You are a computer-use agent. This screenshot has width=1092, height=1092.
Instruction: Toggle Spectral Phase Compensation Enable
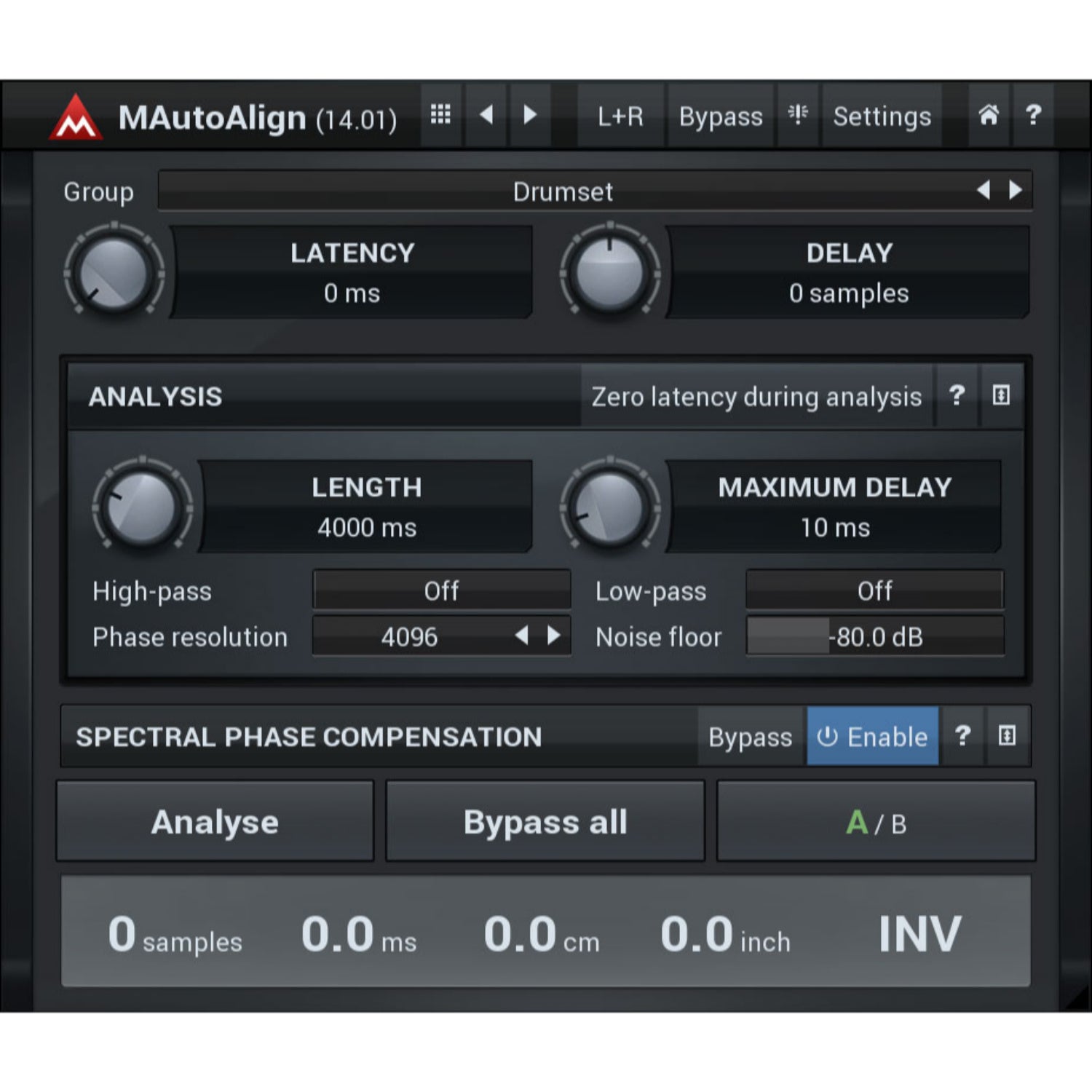[x=872, y=737]
